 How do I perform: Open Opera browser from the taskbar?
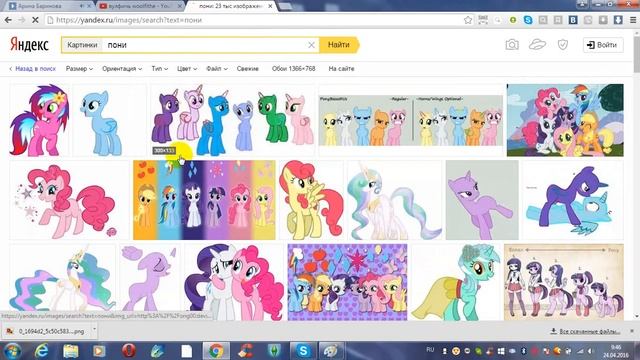coord(129,351)
